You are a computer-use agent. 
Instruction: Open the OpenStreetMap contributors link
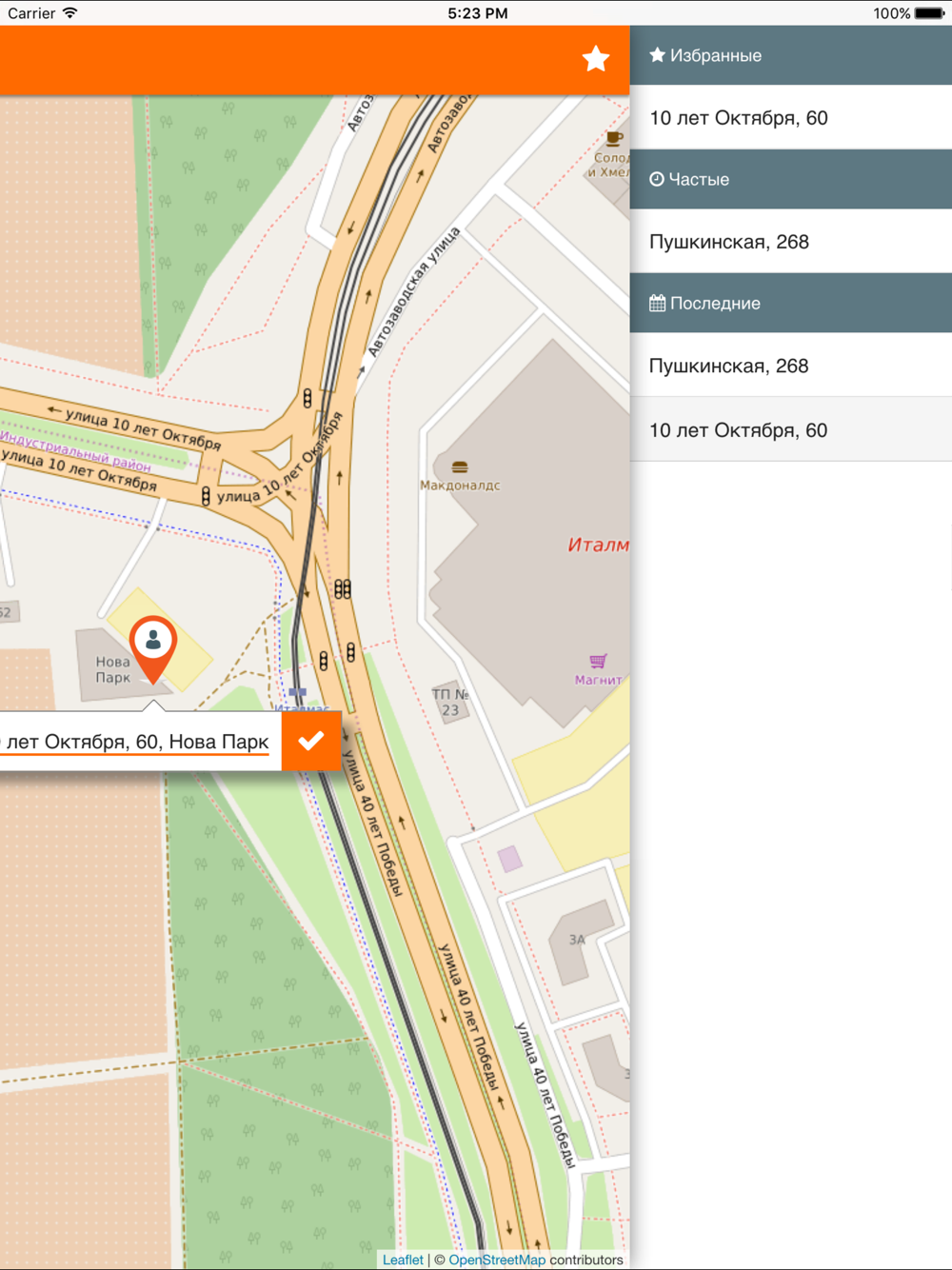[x=497, y=1260]
